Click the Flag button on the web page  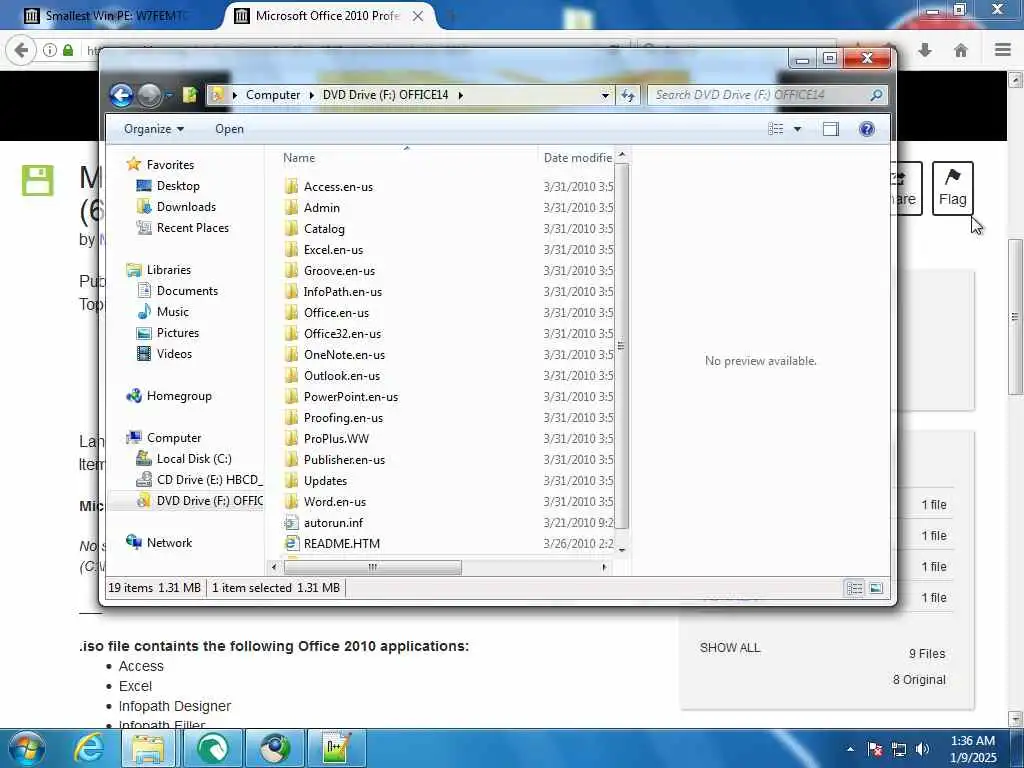pos(952,188)
